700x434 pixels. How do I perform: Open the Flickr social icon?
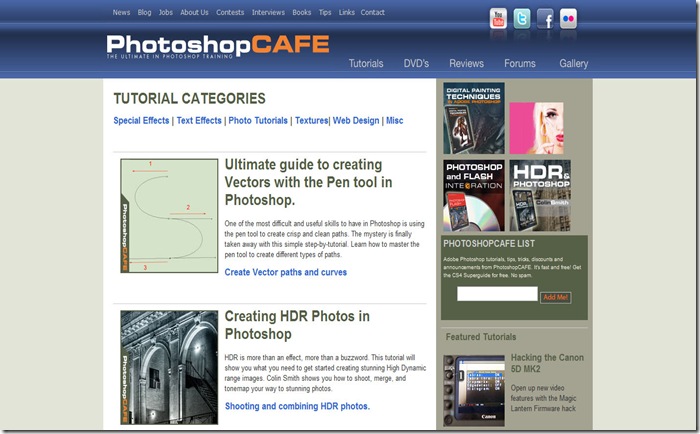point(568,18)
